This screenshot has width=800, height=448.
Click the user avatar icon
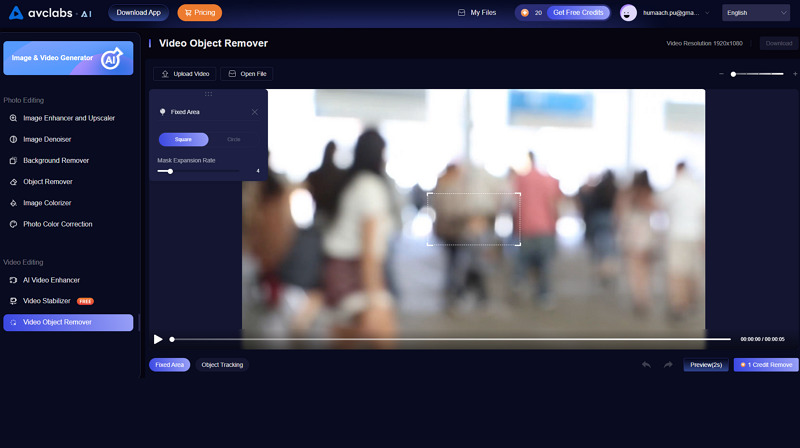tap(628, 13)
